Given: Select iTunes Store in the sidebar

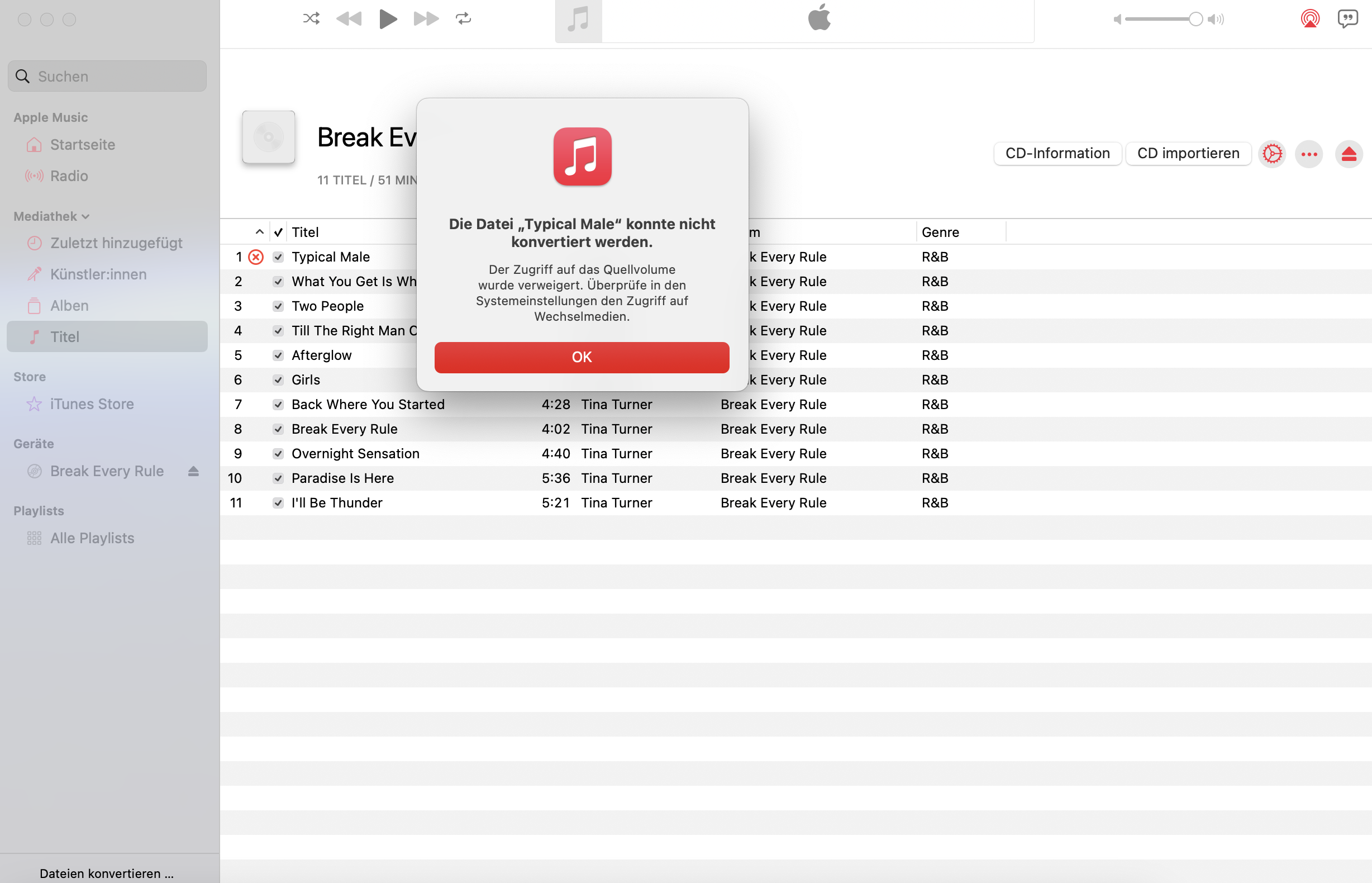Looking at the screenshot, I should (92, 404).
